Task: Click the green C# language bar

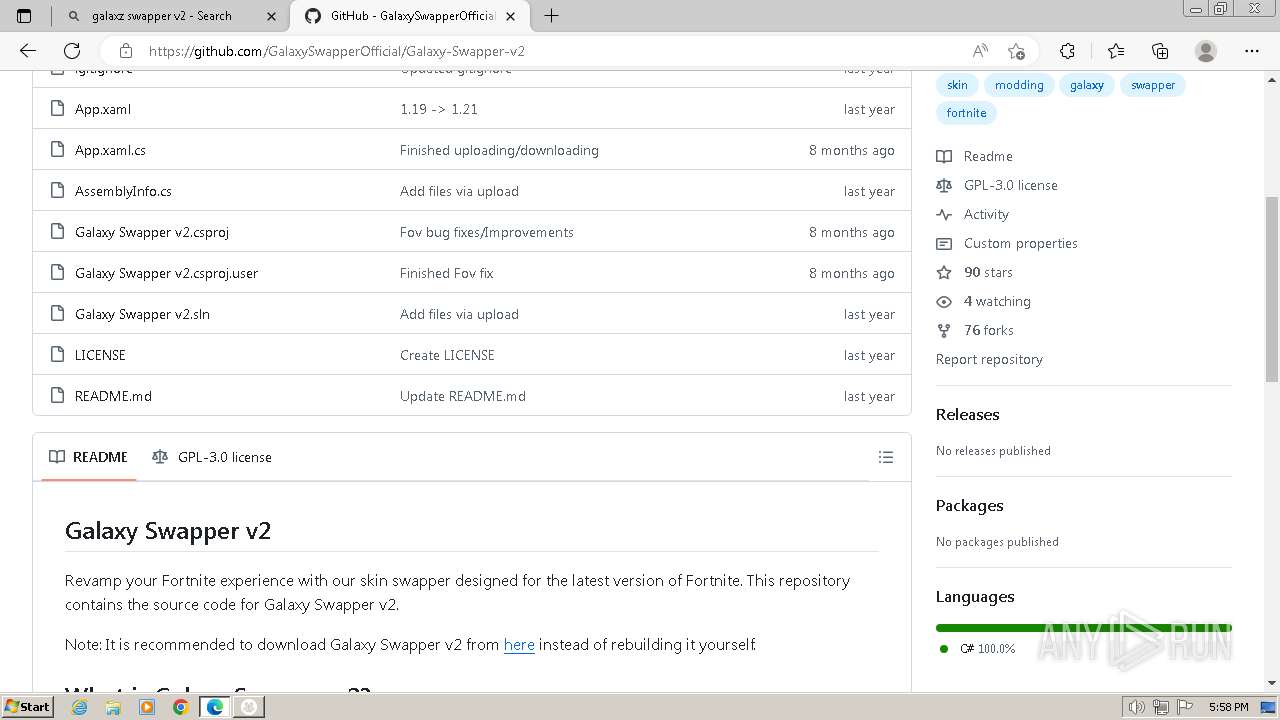Action: point(1084,627)
